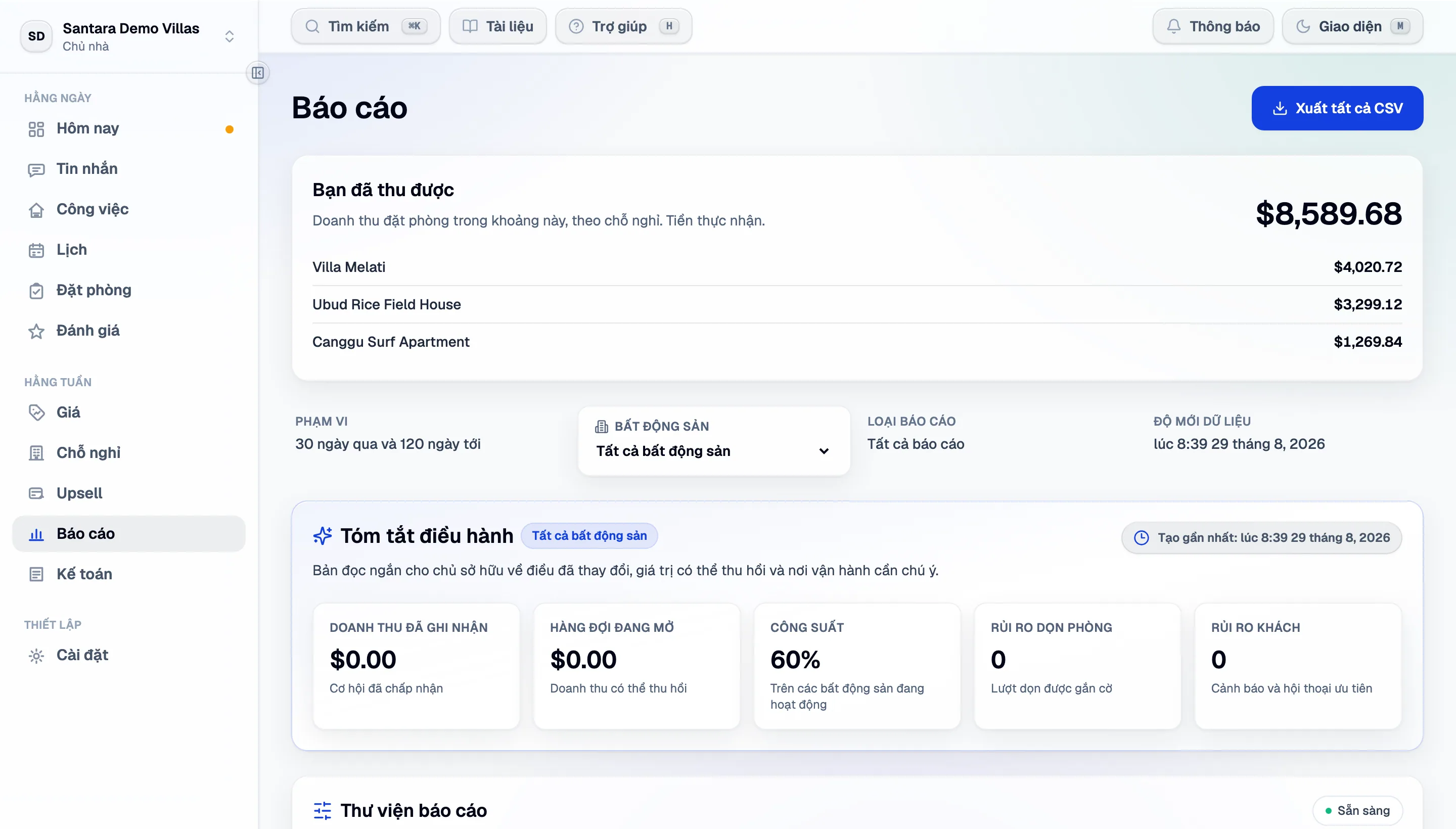Viewport: 1456px width, 829px height.
Task: Open Hôm nay in sidebar
Action: point(129,129)
